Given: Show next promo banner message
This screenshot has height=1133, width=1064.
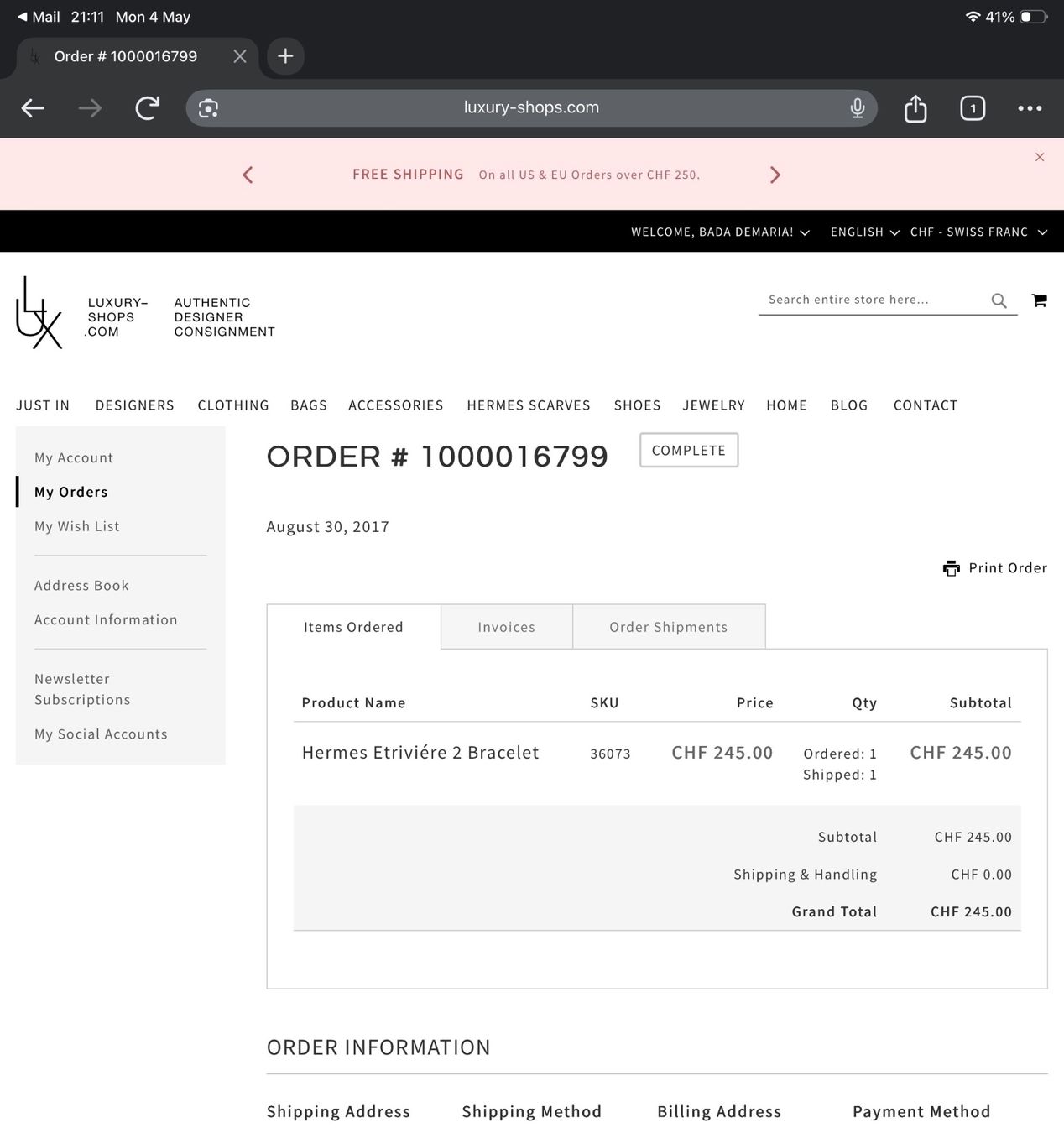Looking at the screenshot, I should 775,175.
